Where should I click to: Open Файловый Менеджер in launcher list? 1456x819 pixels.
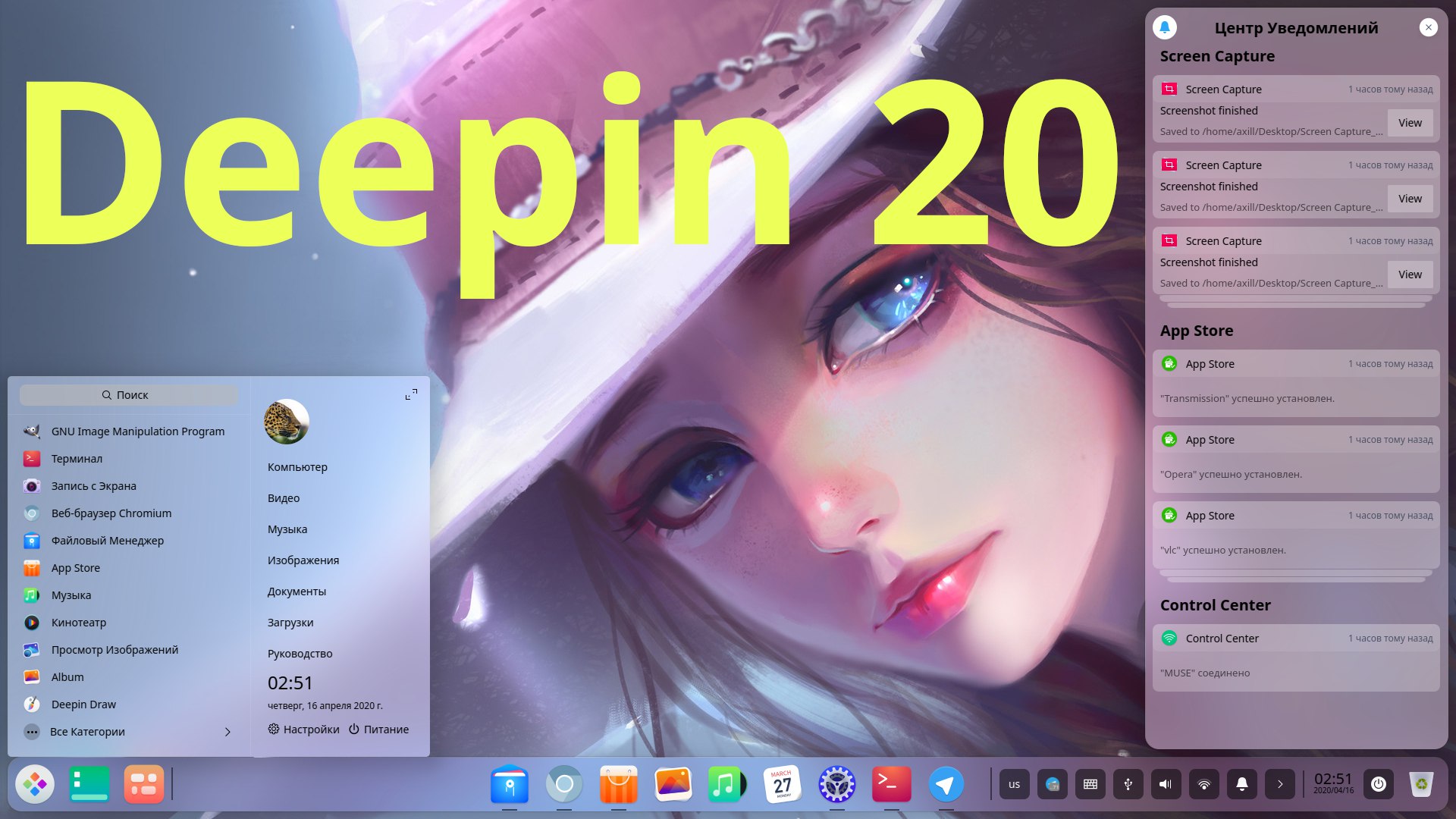point(129,541)
